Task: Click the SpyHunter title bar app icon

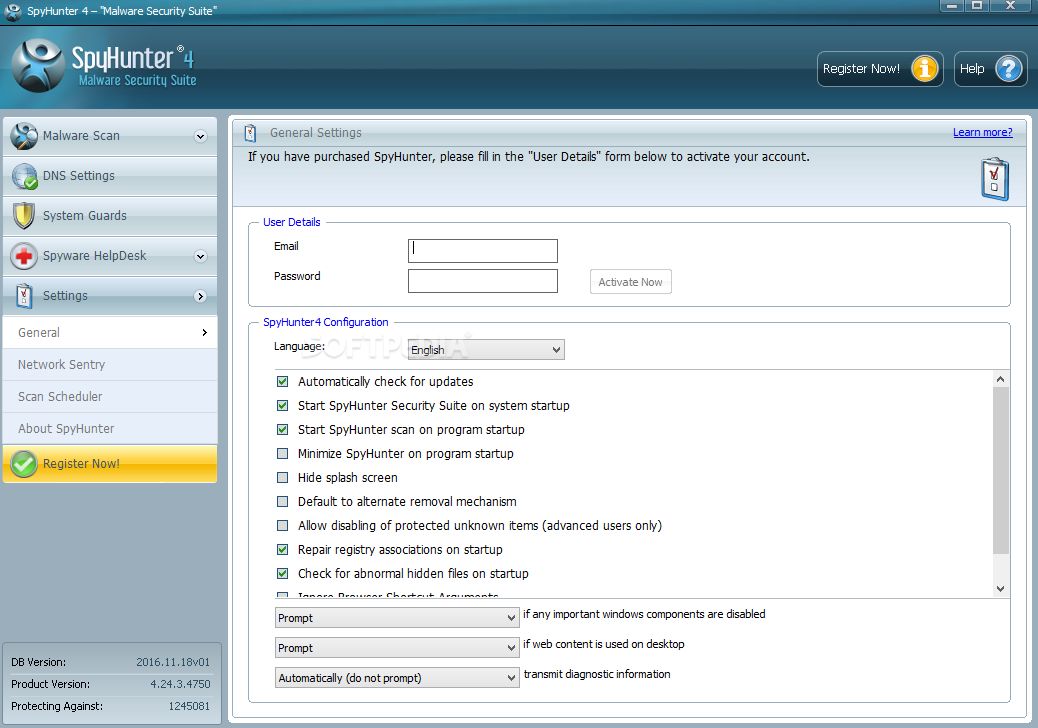Action: point(13,11)
